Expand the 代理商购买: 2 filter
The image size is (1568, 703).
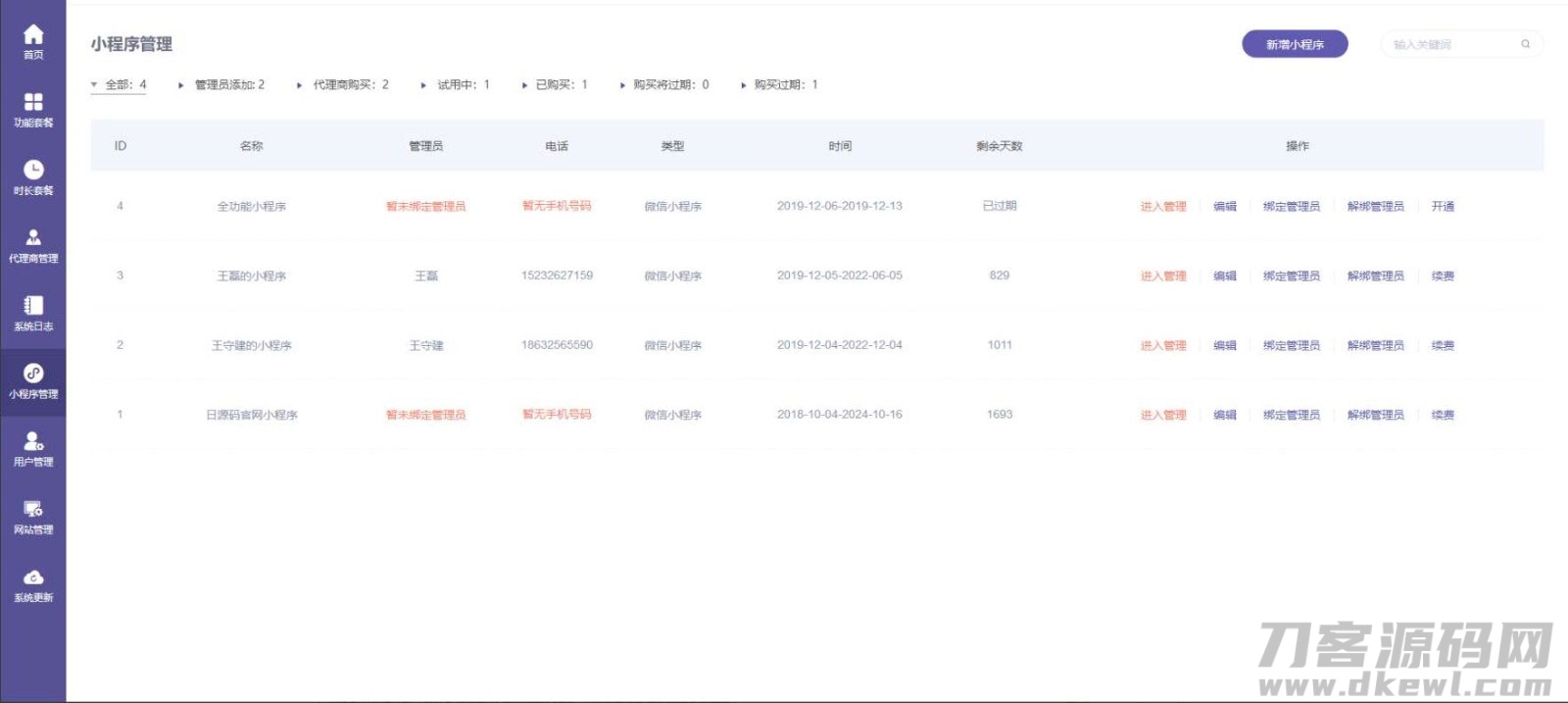coord(350,85)
